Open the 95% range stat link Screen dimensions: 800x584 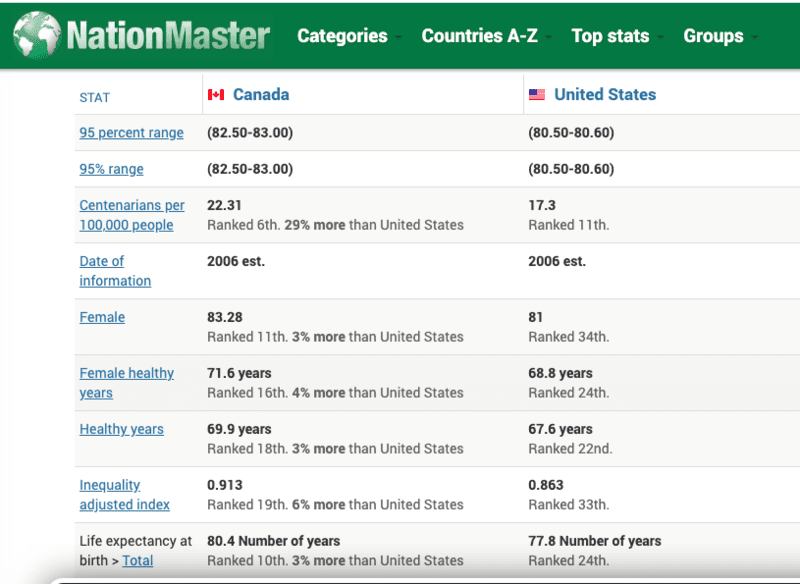111,169
